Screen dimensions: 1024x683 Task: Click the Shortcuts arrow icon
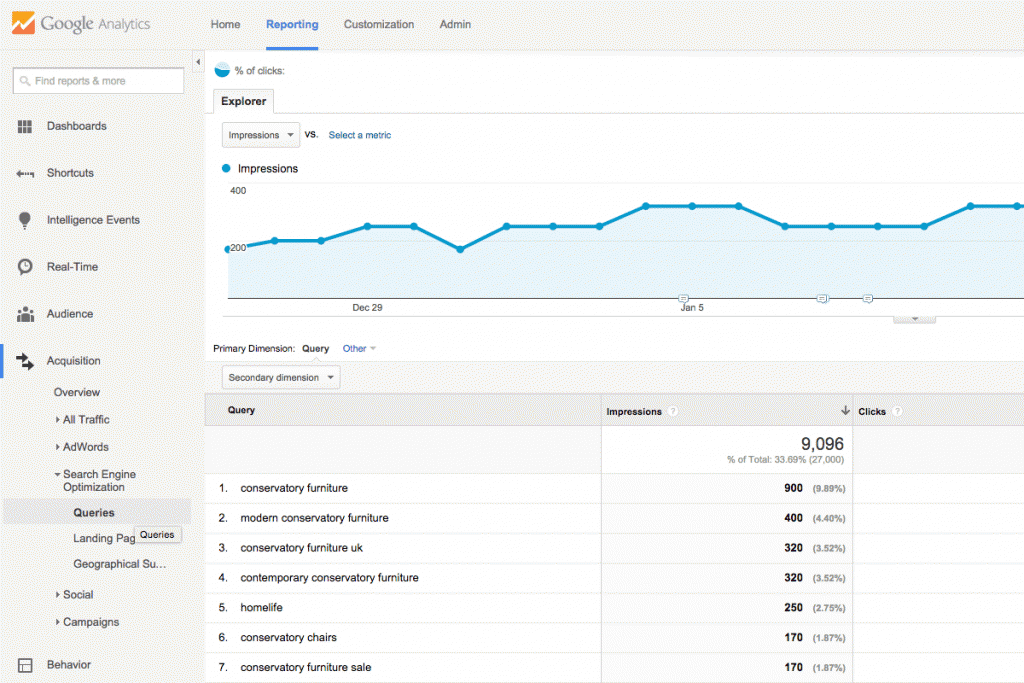pyautogui.click(x=25, y=174)
